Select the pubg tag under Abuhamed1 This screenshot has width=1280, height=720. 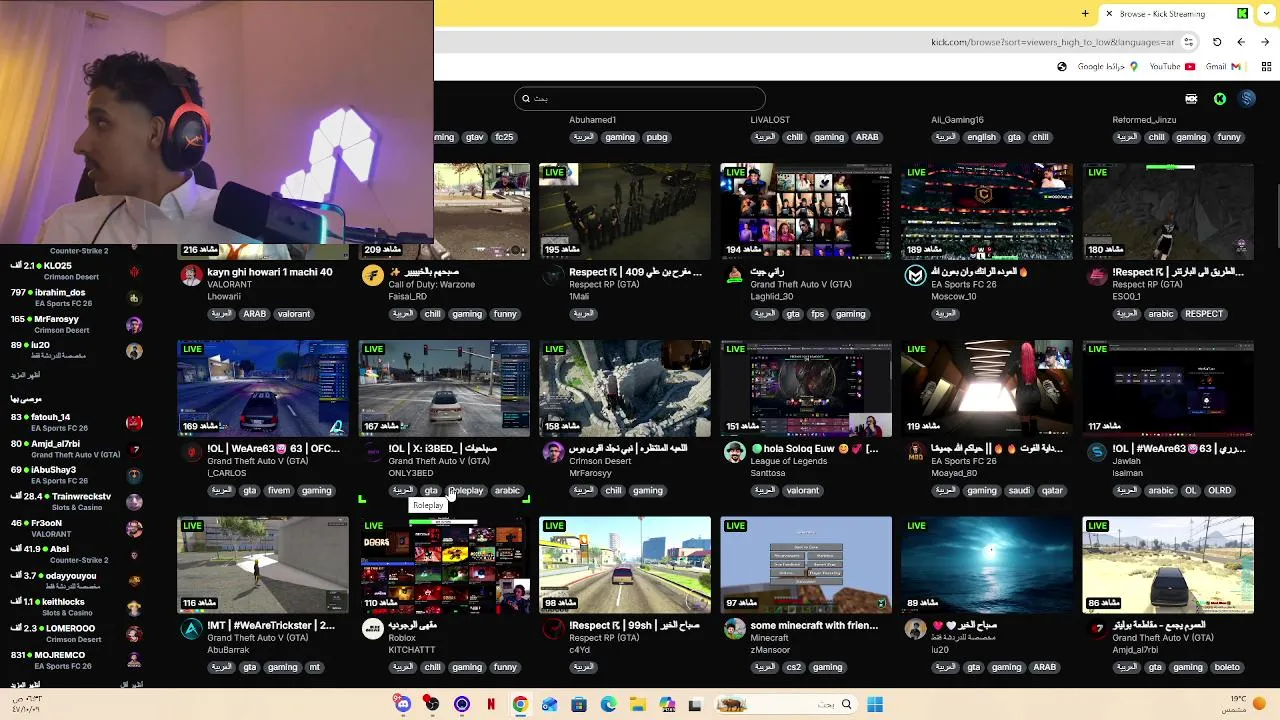point(656,137)
